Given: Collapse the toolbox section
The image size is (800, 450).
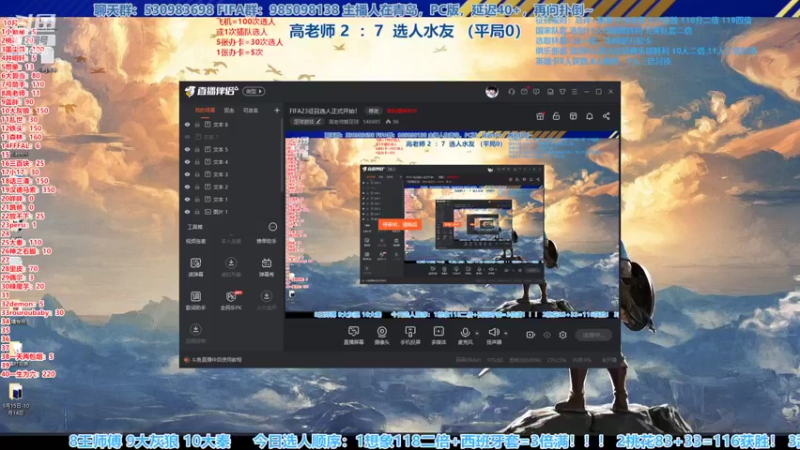Looking at the screenshot, I should pos(273,227).
